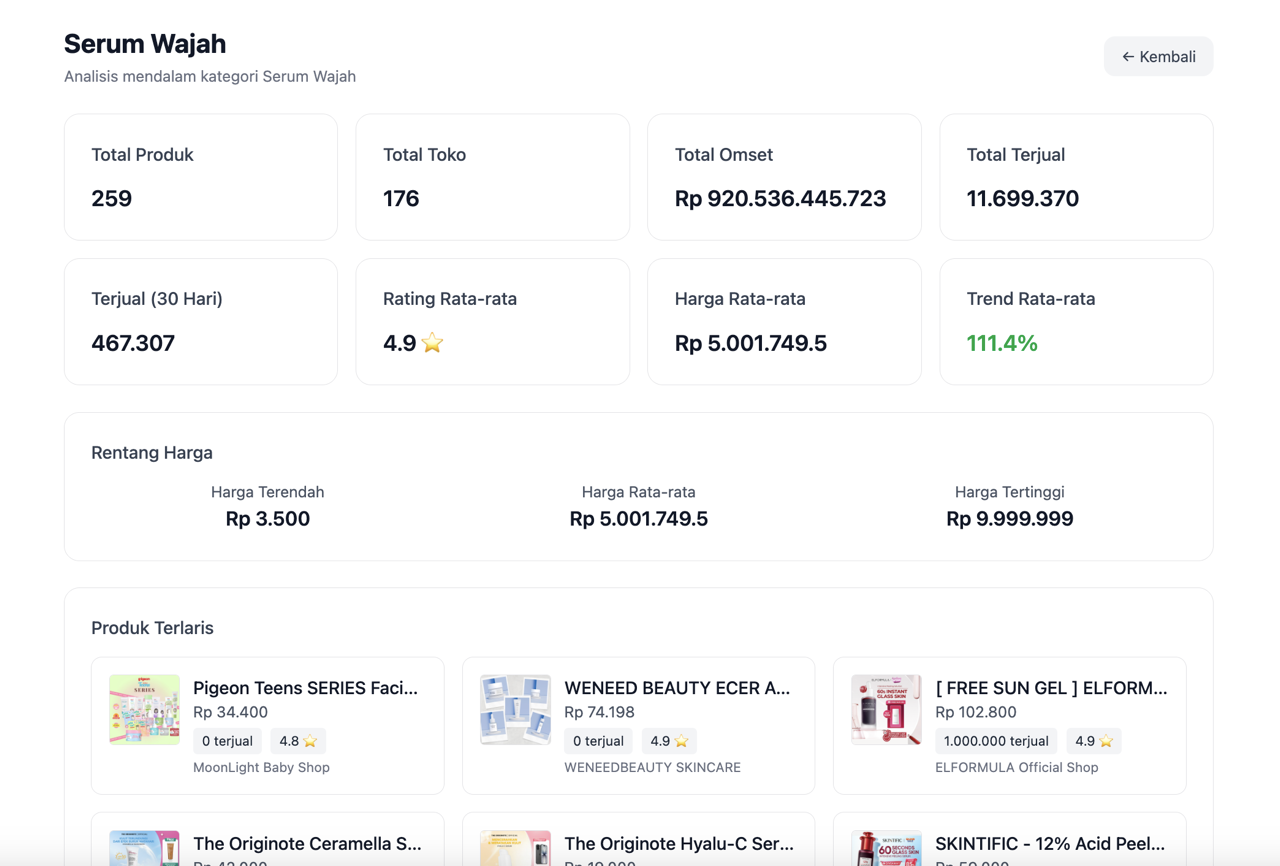Open Pigeon Teens SERIES product thumbnail
The image size is (1280, 866).
coord(145,710)
